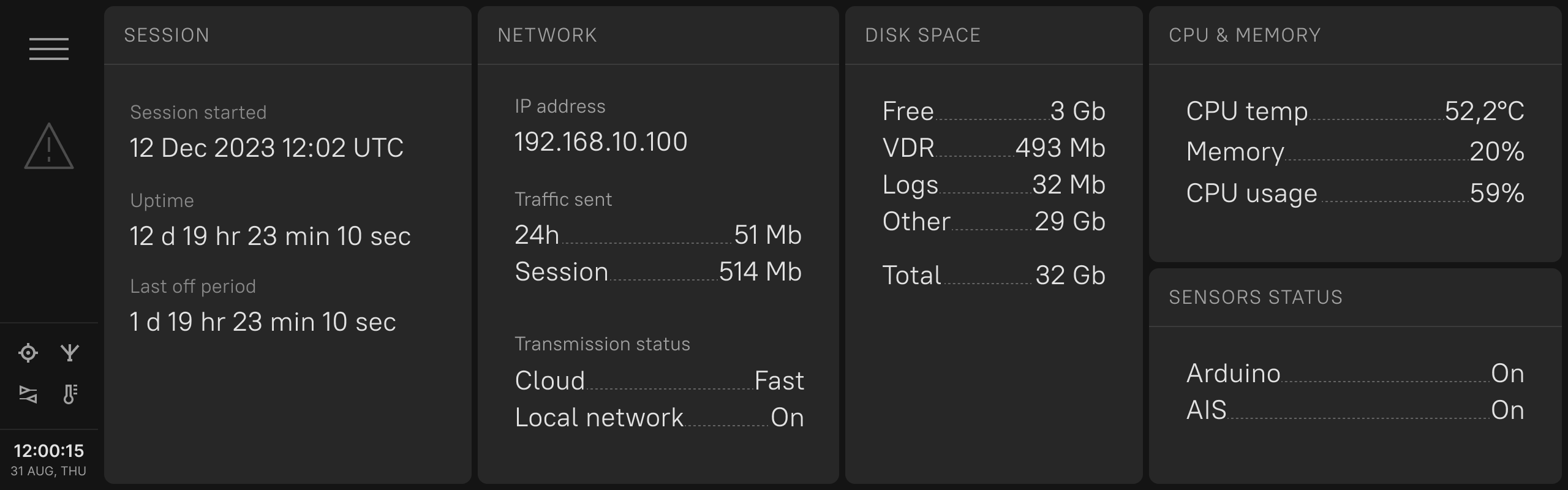Open the hamburger menu

(x=49, y=49)
